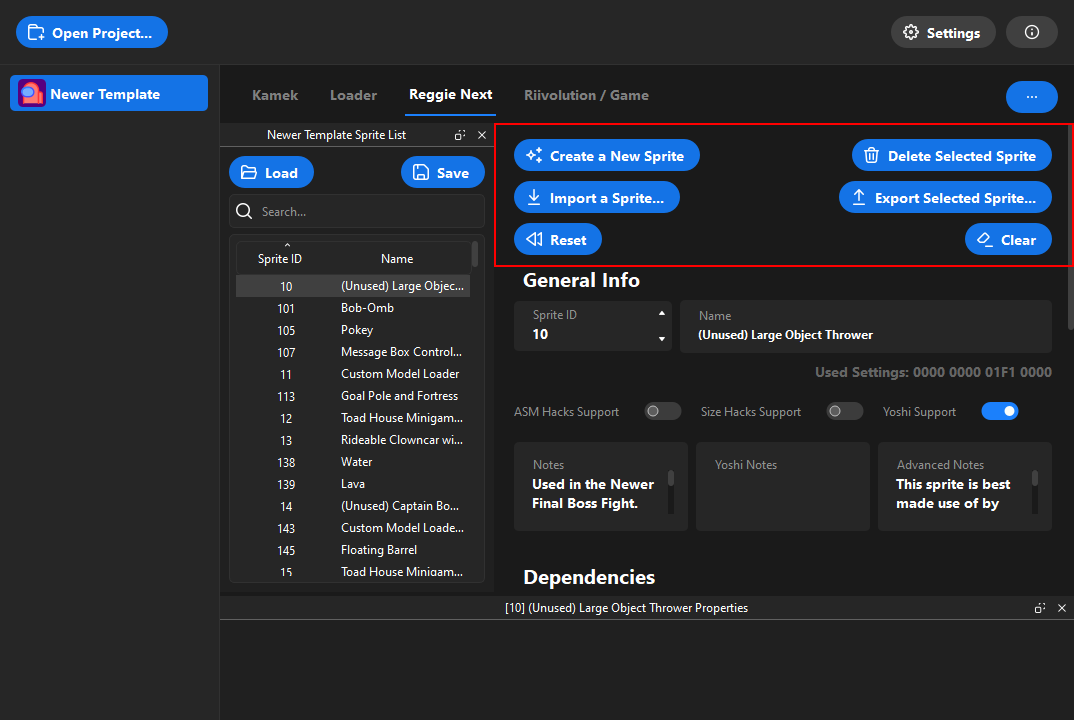Click the sprite Name field
Viewport: 1074px width, 720px height.
pyautogui.click(x=866, y=326)
